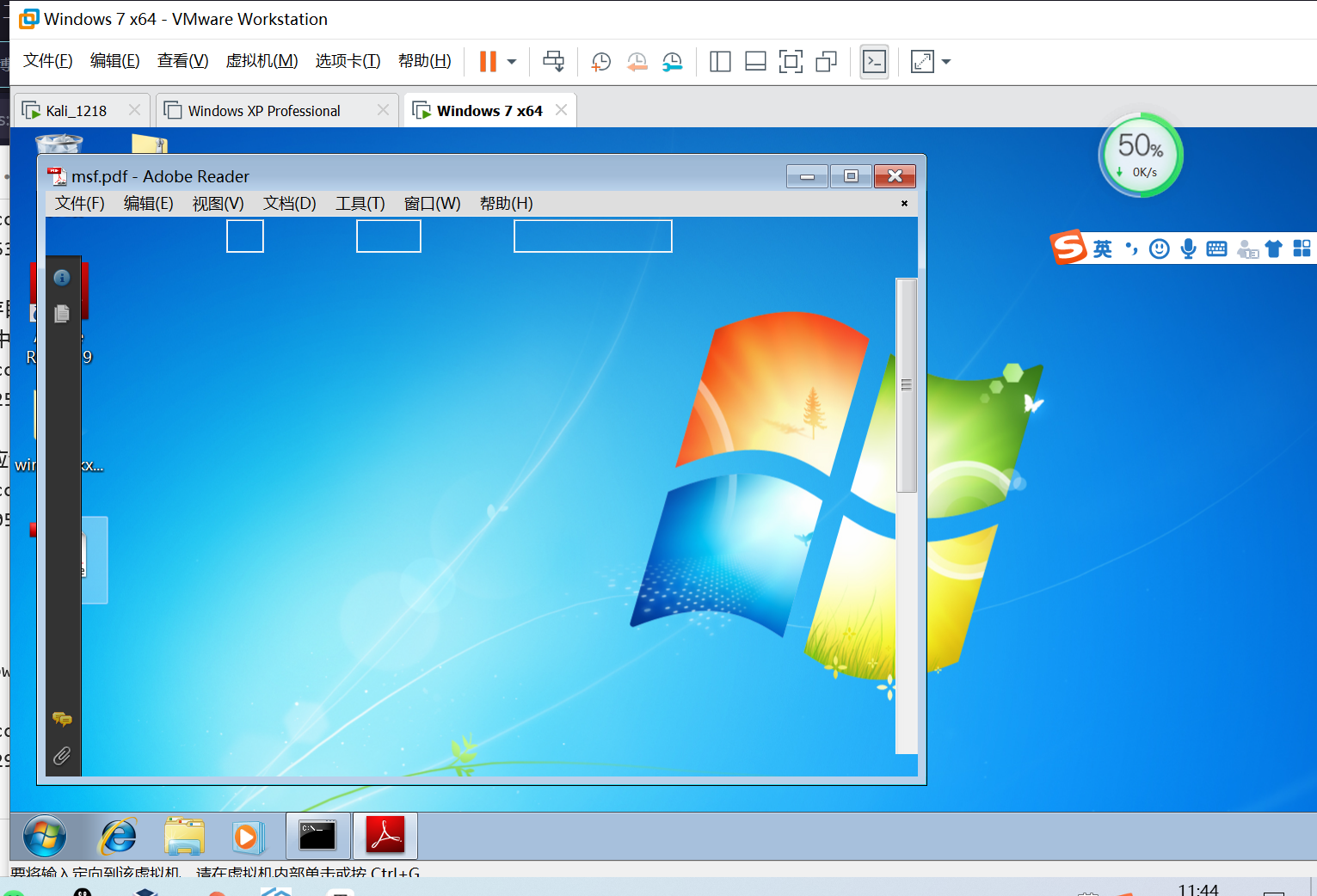Screen dimensions: 1317x896
Task: Toggle Sogou punctuation mode icon
Action: tap(1131, 249)
